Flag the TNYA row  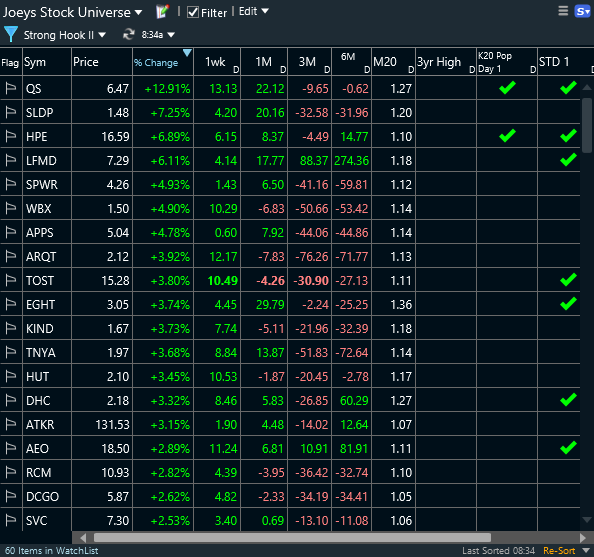(x=11, y=352)
